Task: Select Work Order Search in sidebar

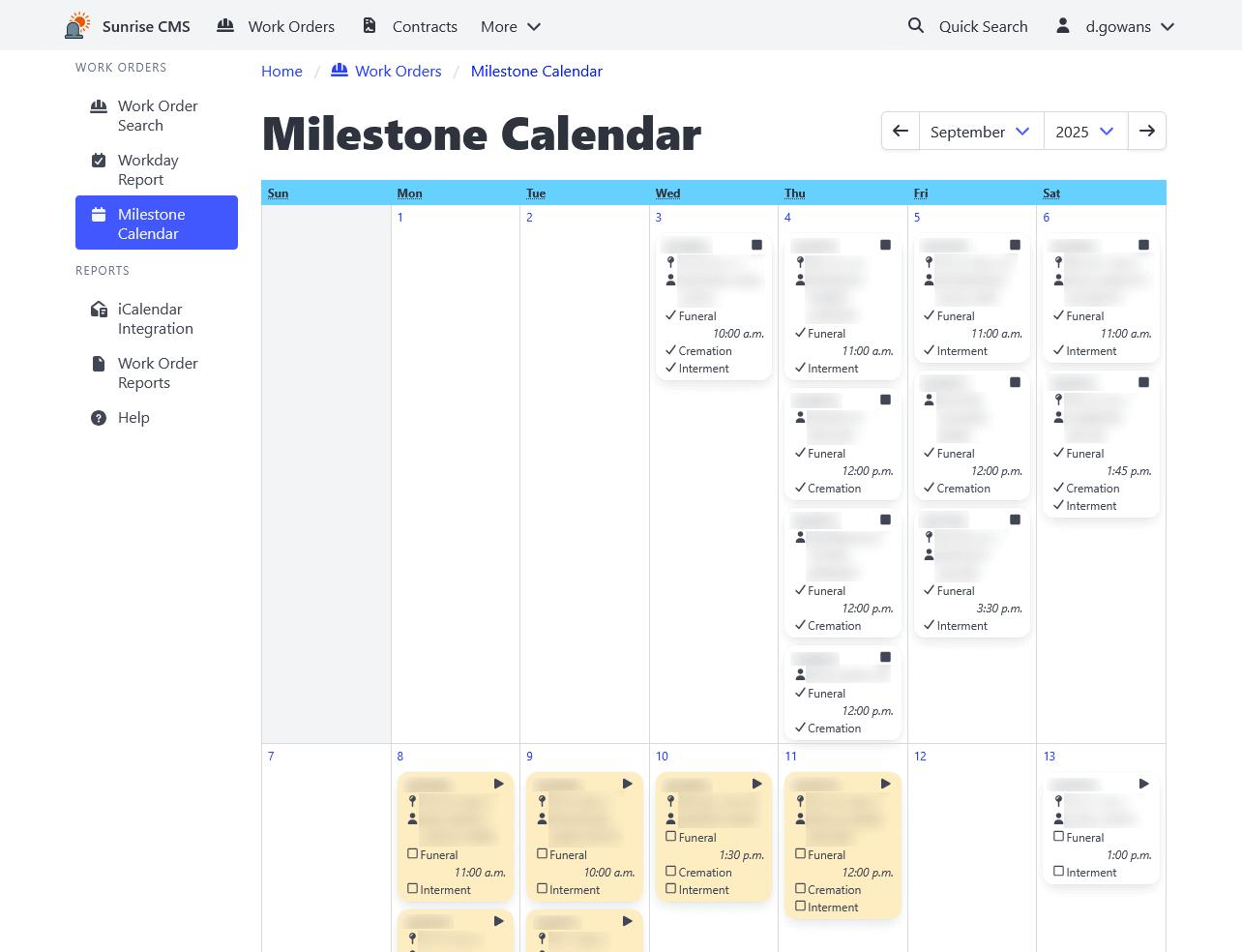Action: point(157,116)
